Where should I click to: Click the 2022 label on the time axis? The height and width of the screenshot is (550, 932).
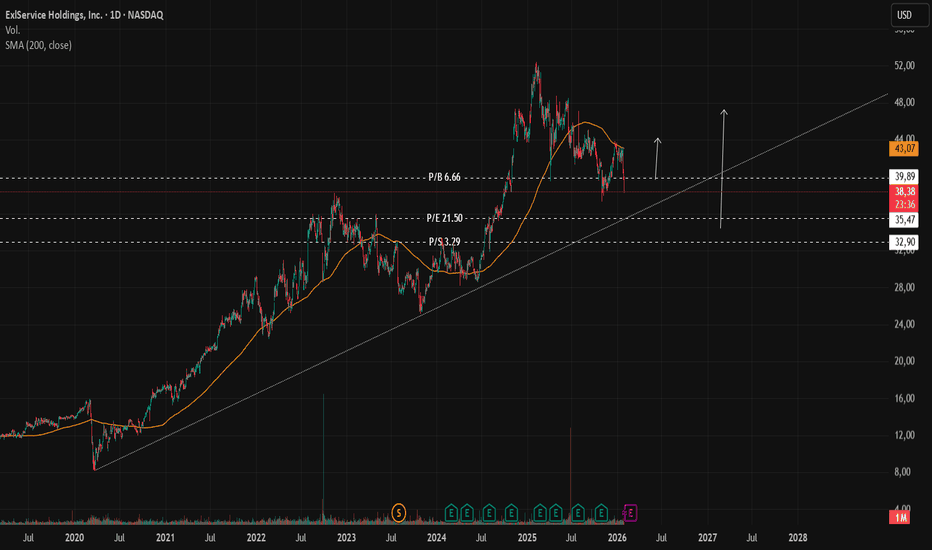[256, 538]
